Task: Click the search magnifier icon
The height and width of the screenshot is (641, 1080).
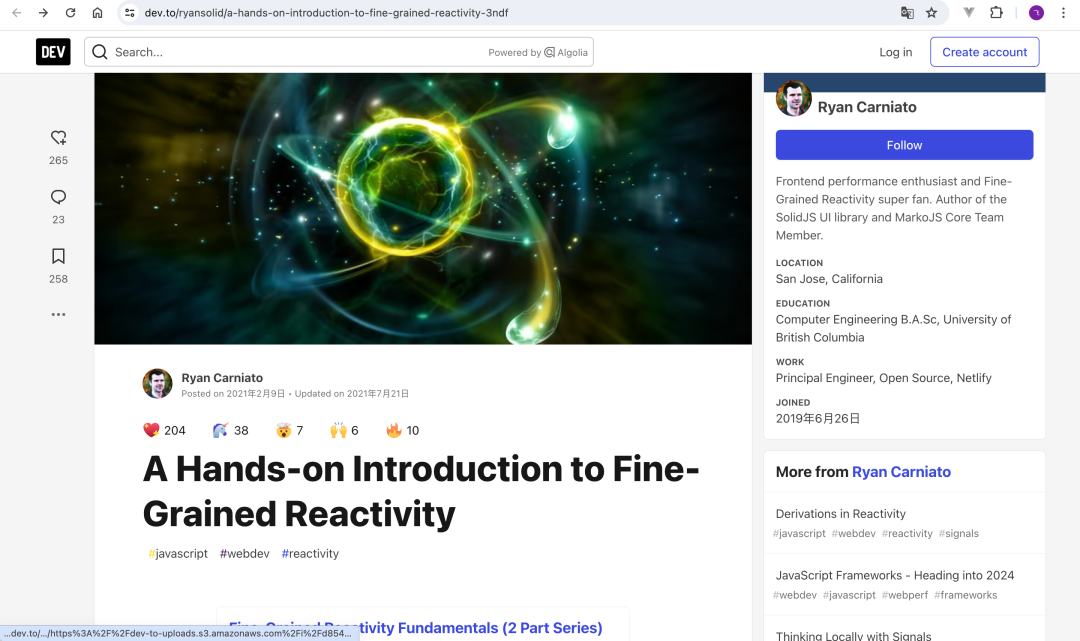Action: coord(101,52)
